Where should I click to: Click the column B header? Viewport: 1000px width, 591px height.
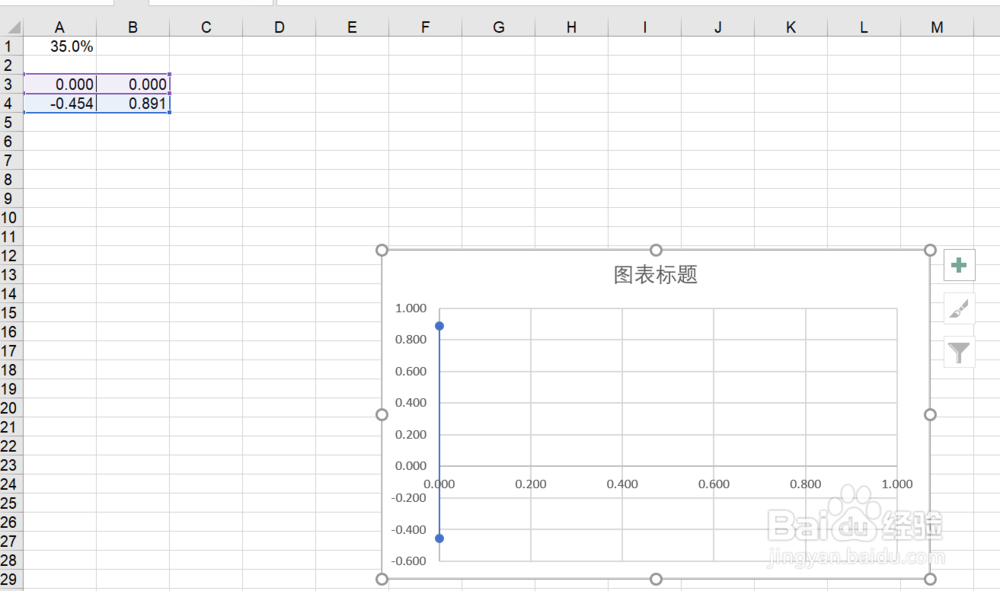pos(133,27)
